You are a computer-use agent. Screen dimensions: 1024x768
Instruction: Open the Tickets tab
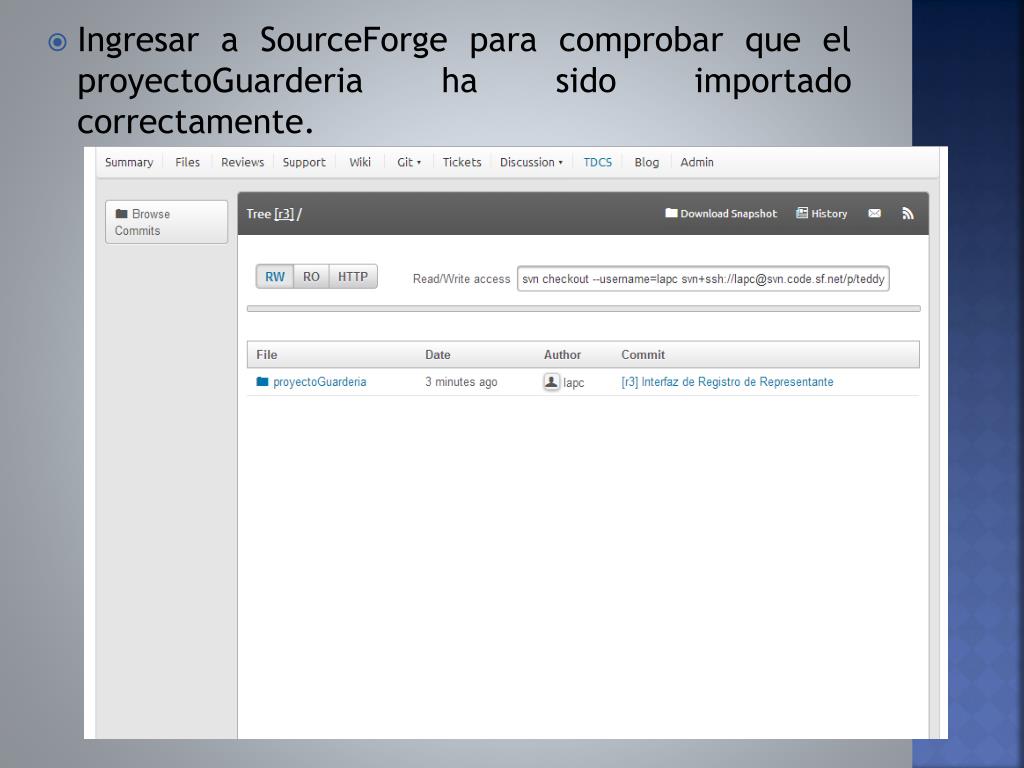tap(462, 162)
